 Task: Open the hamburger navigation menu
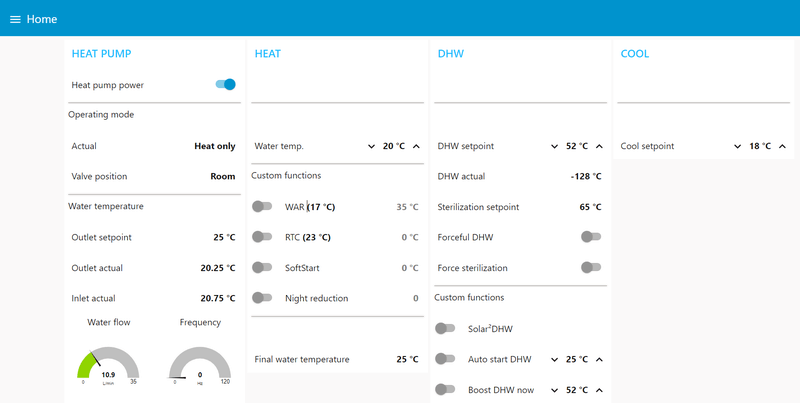point(15,19)
